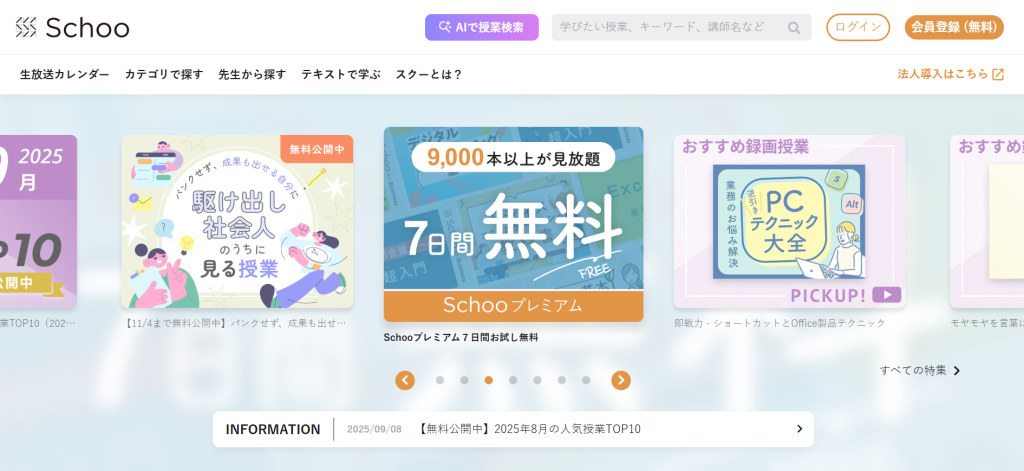Click 会員登録(無料) button
The height and width of the screenshot is (471, 1024).
point(954,27)
